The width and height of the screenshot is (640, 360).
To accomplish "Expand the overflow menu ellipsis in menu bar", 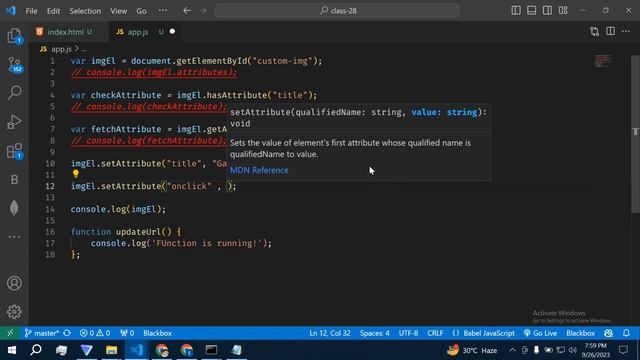I will (162, 11).
